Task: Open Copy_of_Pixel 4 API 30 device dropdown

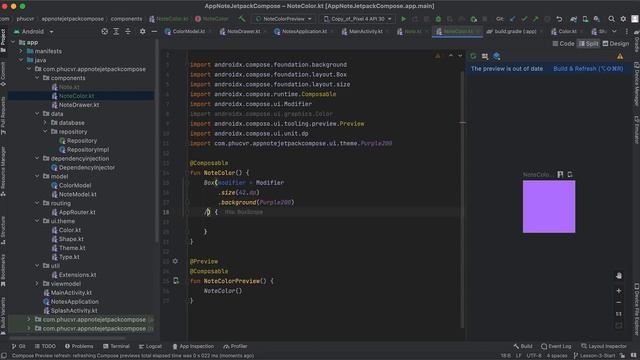Action: coord(358,19)
